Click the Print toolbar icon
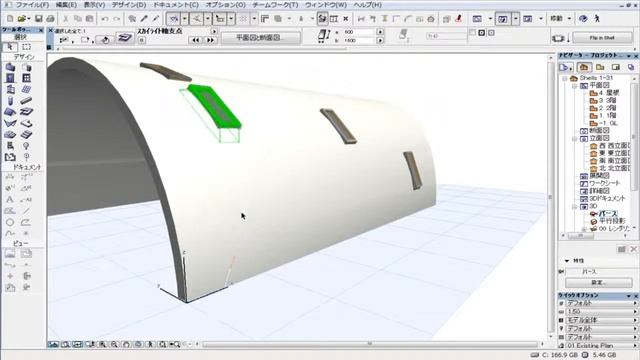The height and width of the screenshot is (360, 640). pos(50,19)
